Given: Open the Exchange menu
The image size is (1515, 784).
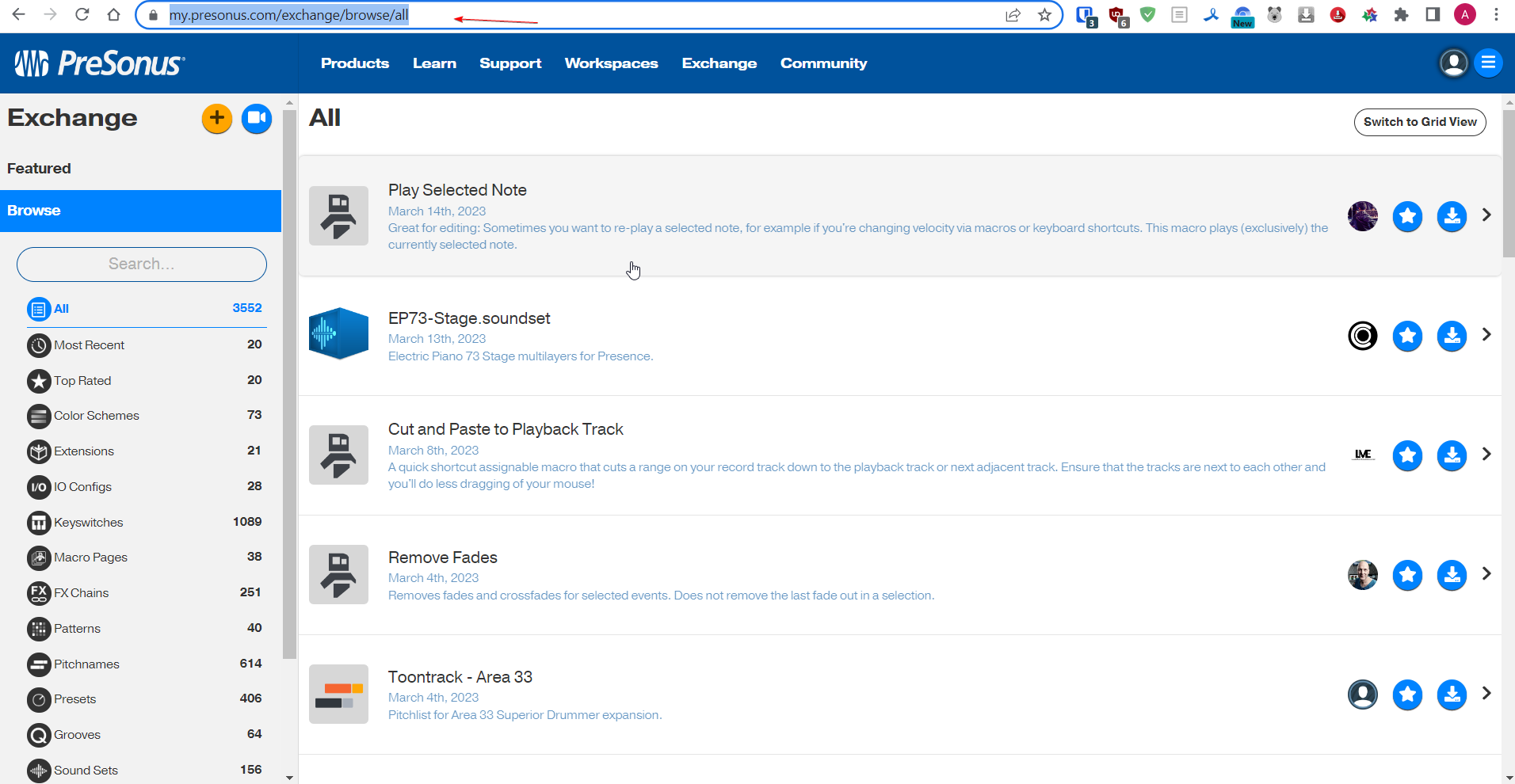Looking at the screenshot, I should click(719, 63).
